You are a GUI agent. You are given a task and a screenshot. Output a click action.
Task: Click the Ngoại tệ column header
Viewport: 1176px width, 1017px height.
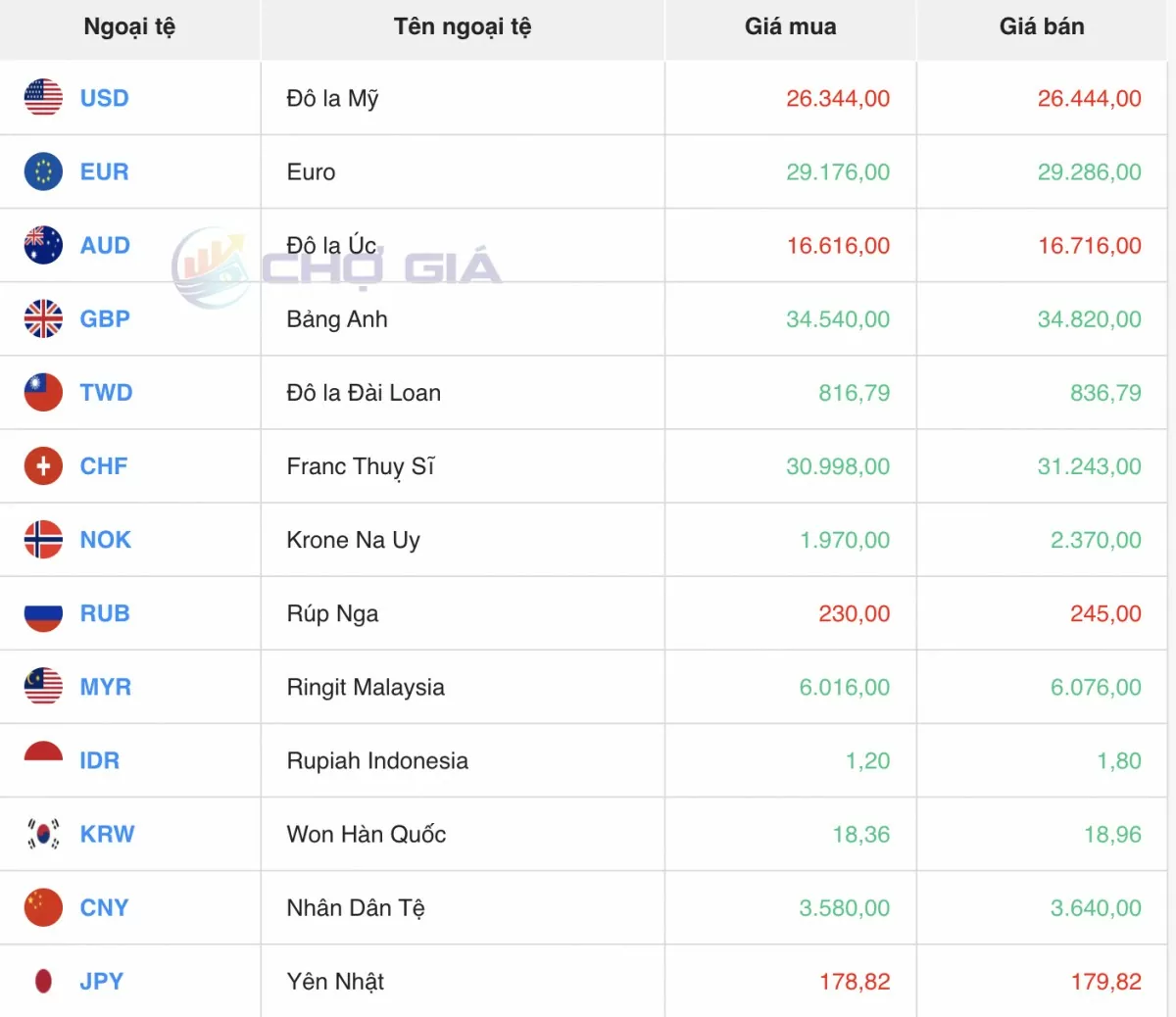coord(129,26)
